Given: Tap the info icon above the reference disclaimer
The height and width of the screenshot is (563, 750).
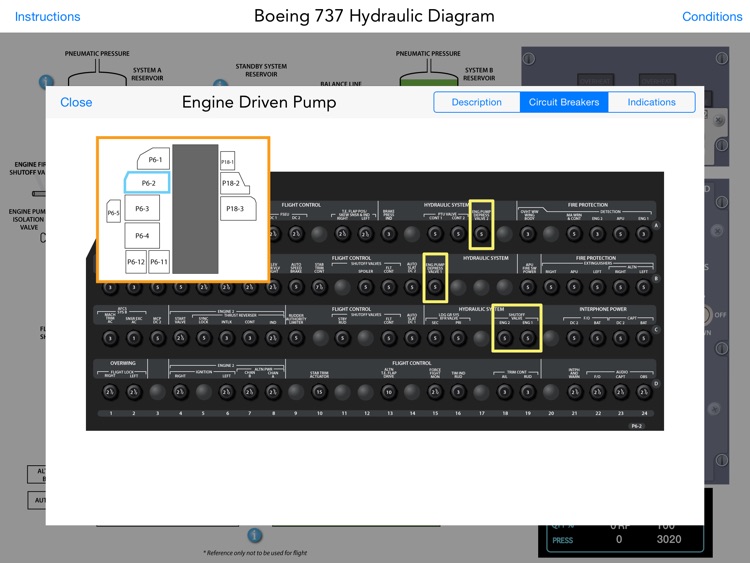Looking at the screenshot, I should [254, 535].
